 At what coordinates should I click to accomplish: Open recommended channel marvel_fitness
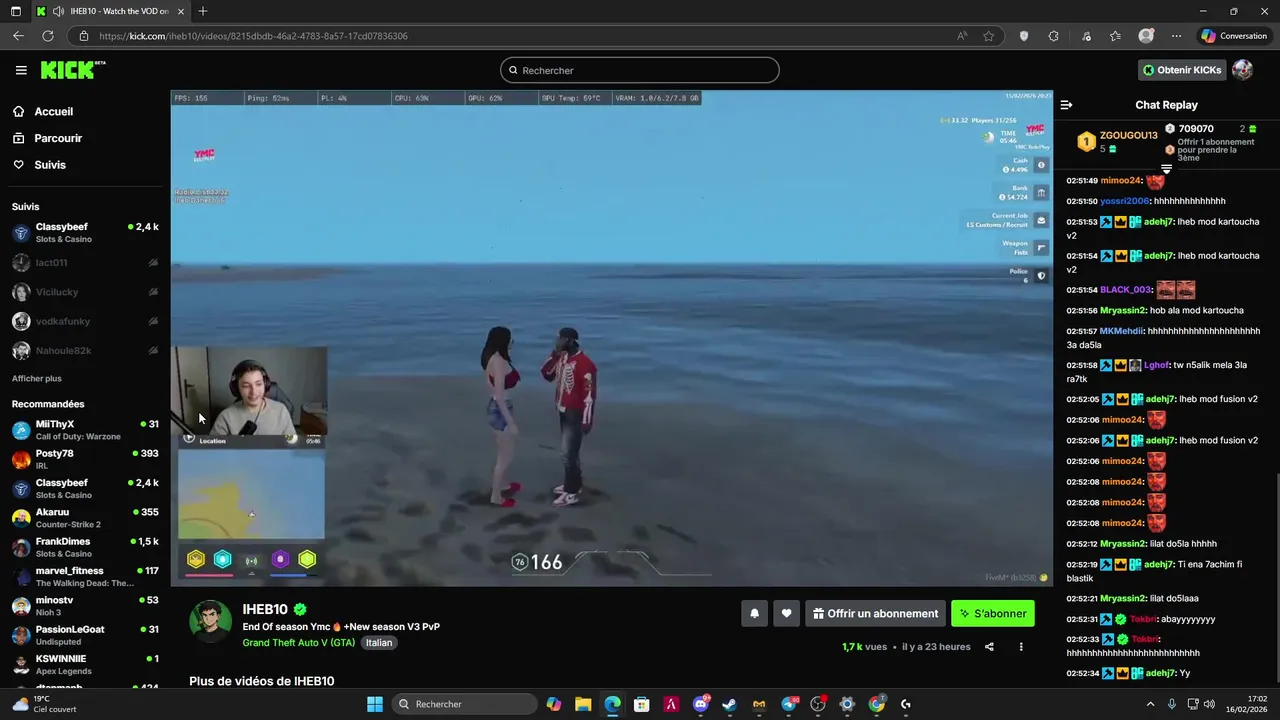(x=85, y=576)
